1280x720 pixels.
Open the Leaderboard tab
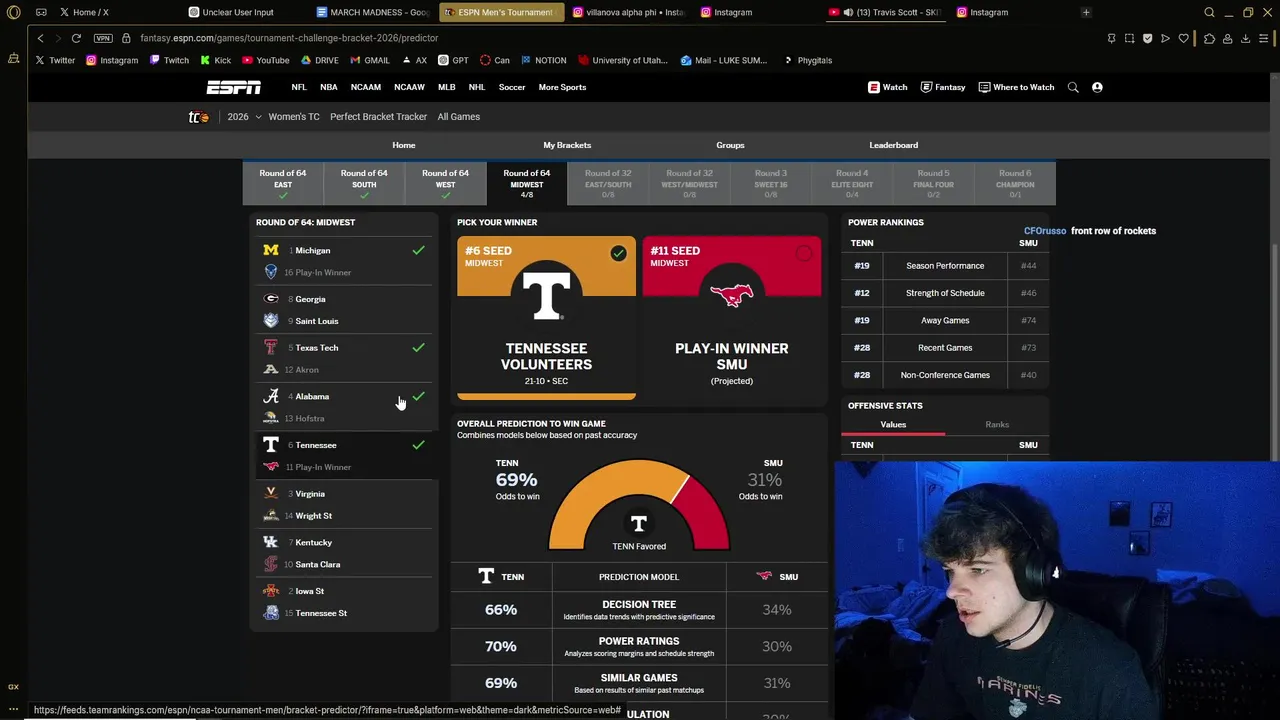click(x=893, y=145)
